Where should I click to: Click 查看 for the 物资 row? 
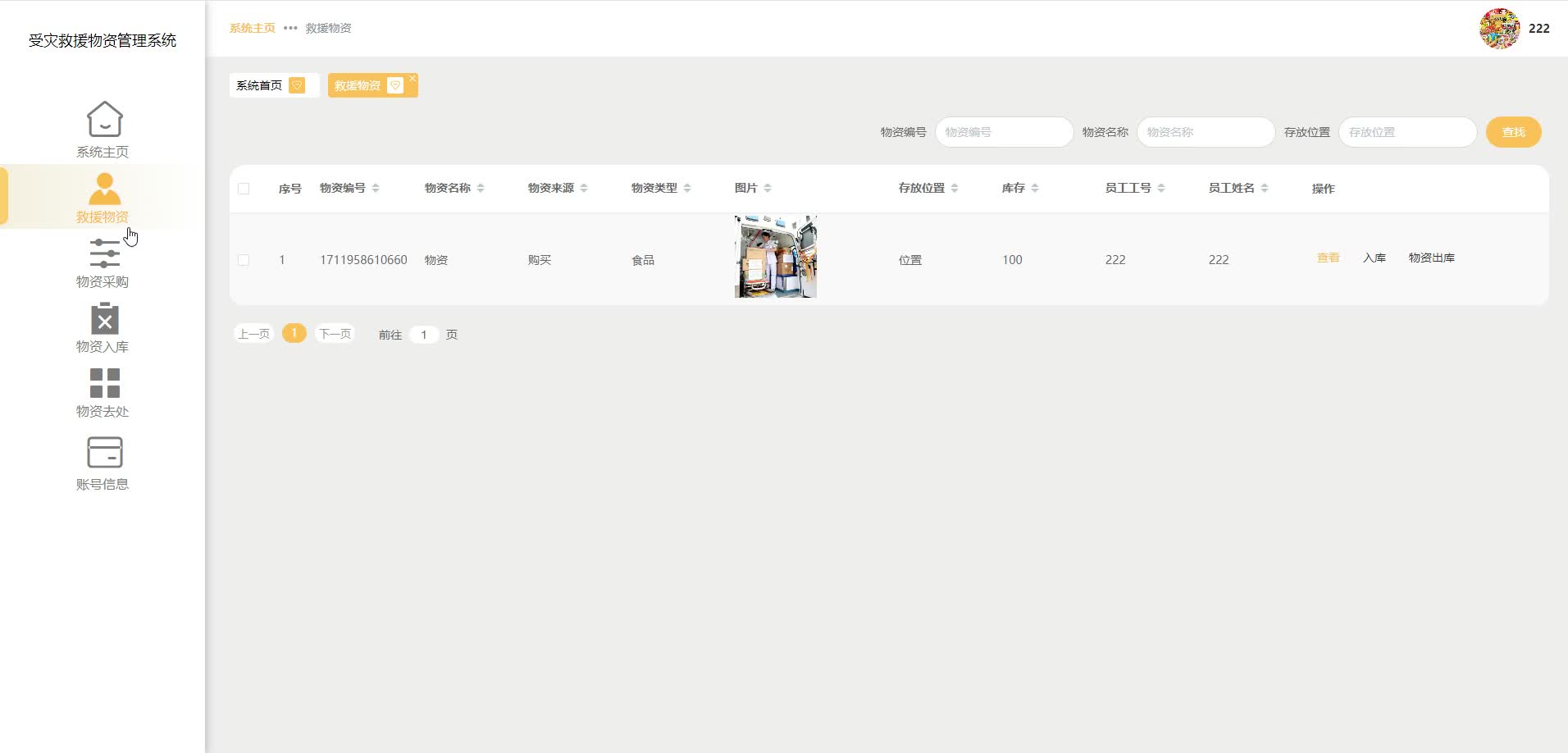click(x=1328, y=258)
